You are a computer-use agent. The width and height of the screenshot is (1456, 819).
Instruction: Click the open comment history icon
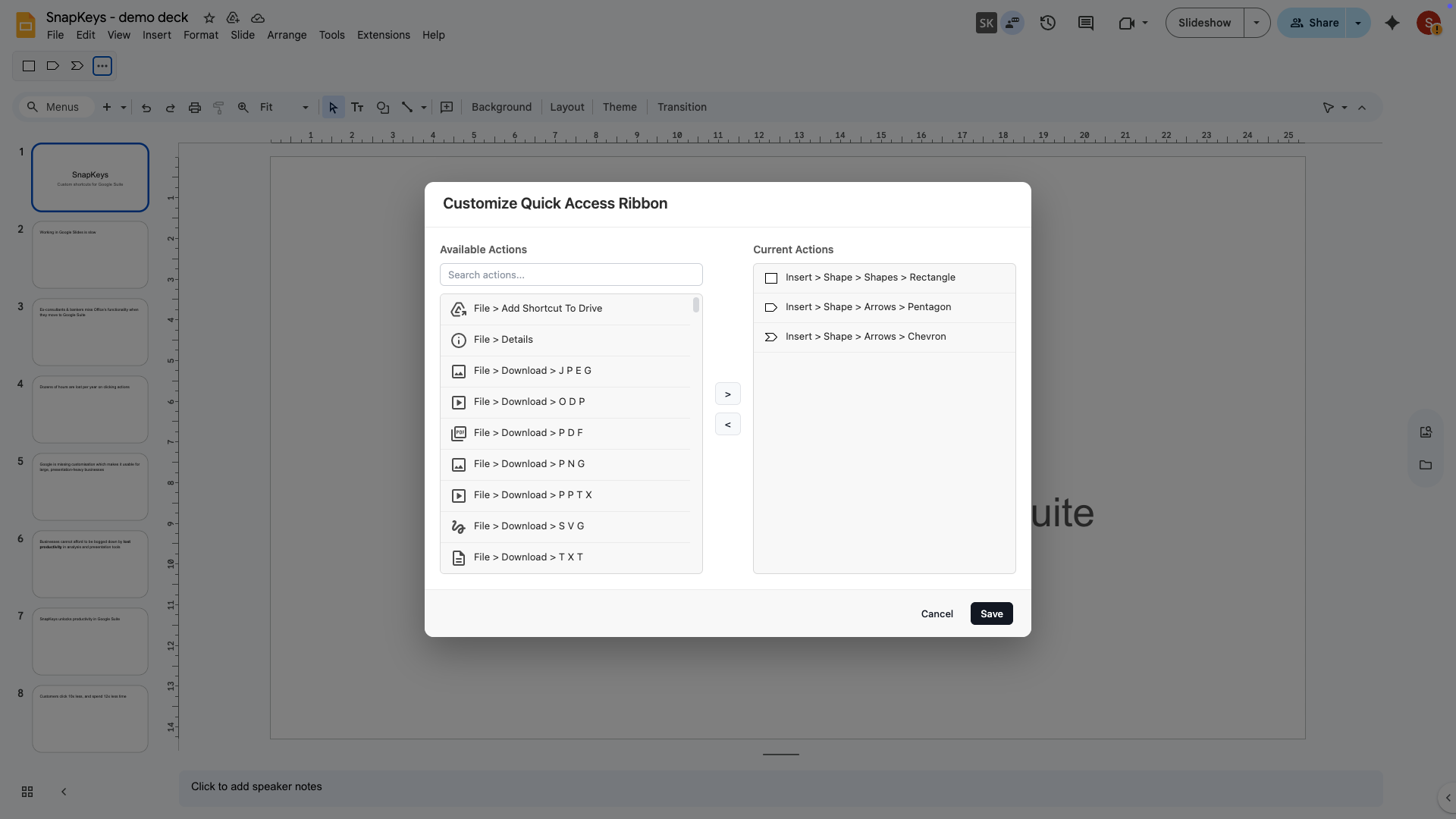point(1085,23)
